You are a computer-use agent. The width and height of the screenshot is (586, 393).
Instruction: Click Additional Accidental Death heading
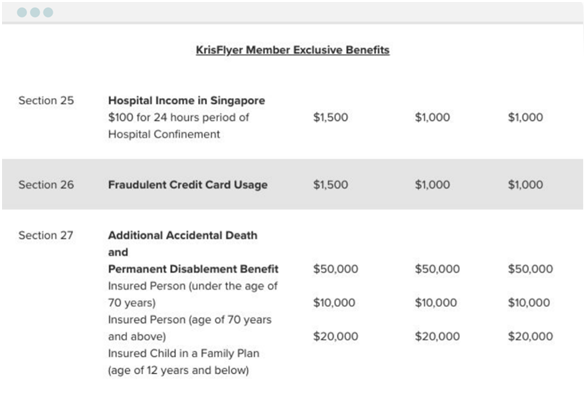coord(183,235)
